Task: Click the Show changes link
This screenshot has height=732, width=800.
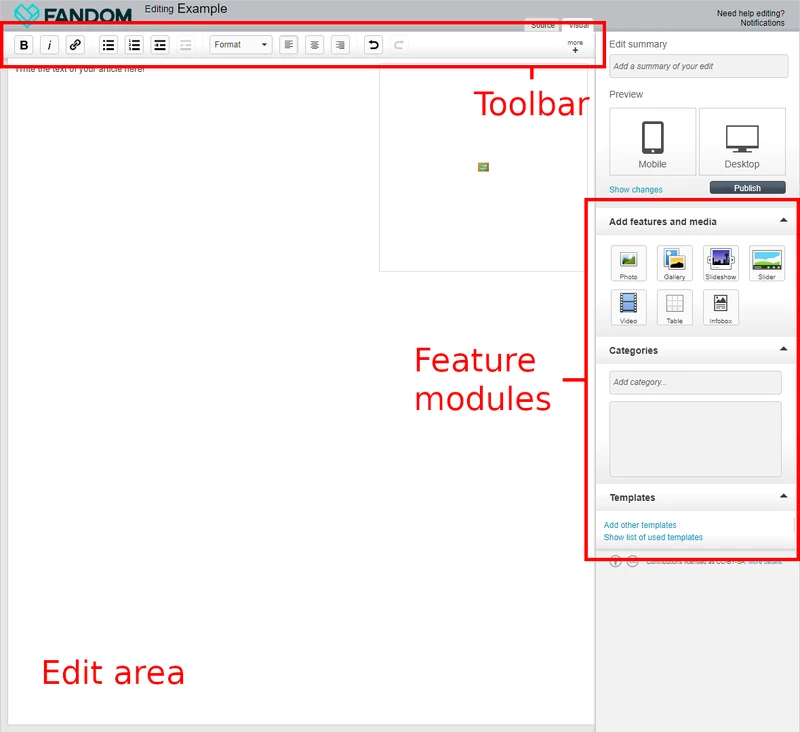Action: (635, 189)
